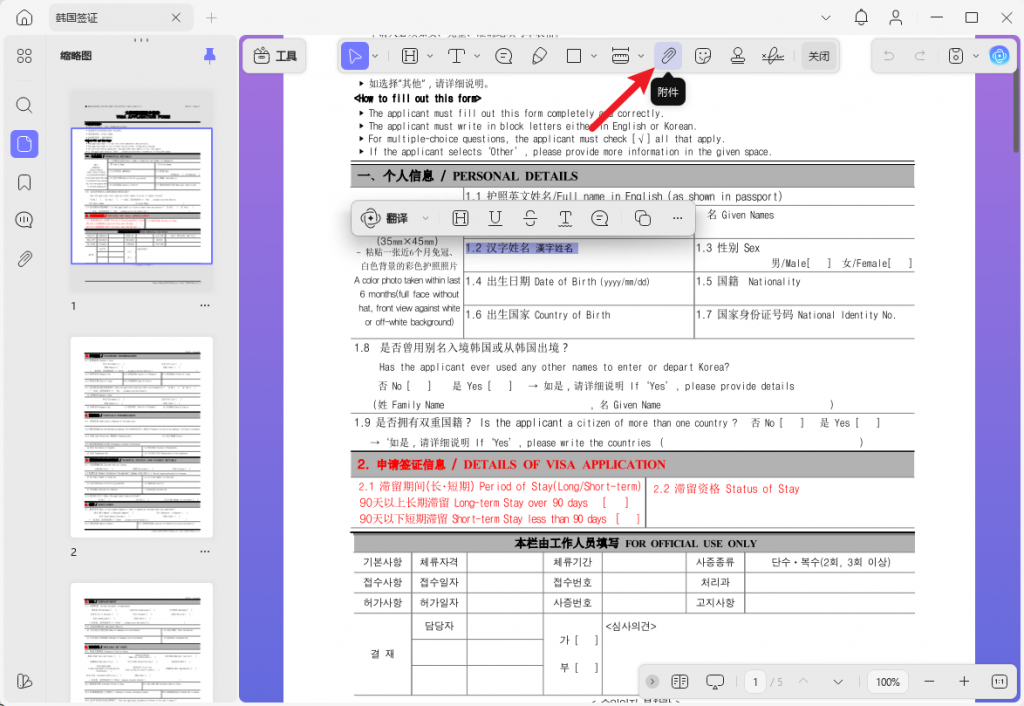Switch to reading mode book icon
1024x706 pixels.
click(x=680, y=682)
